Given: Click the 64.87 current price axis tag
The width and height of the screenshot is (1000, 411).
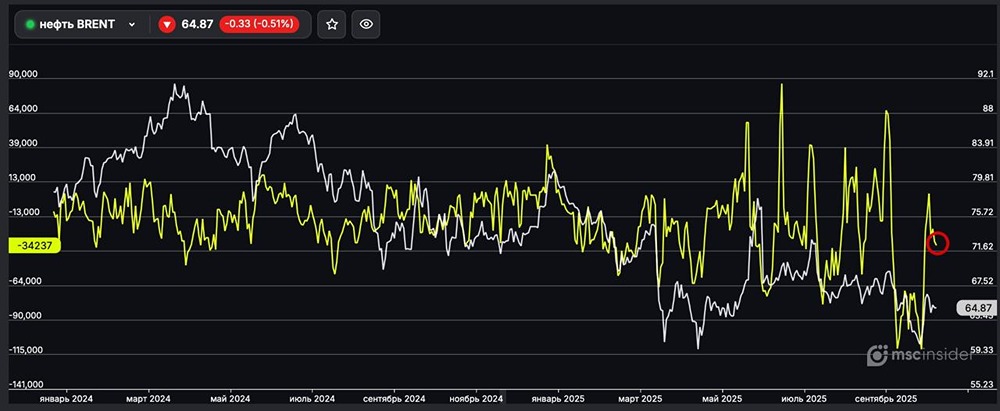Looking at the screenshot, I should [973, 308].
